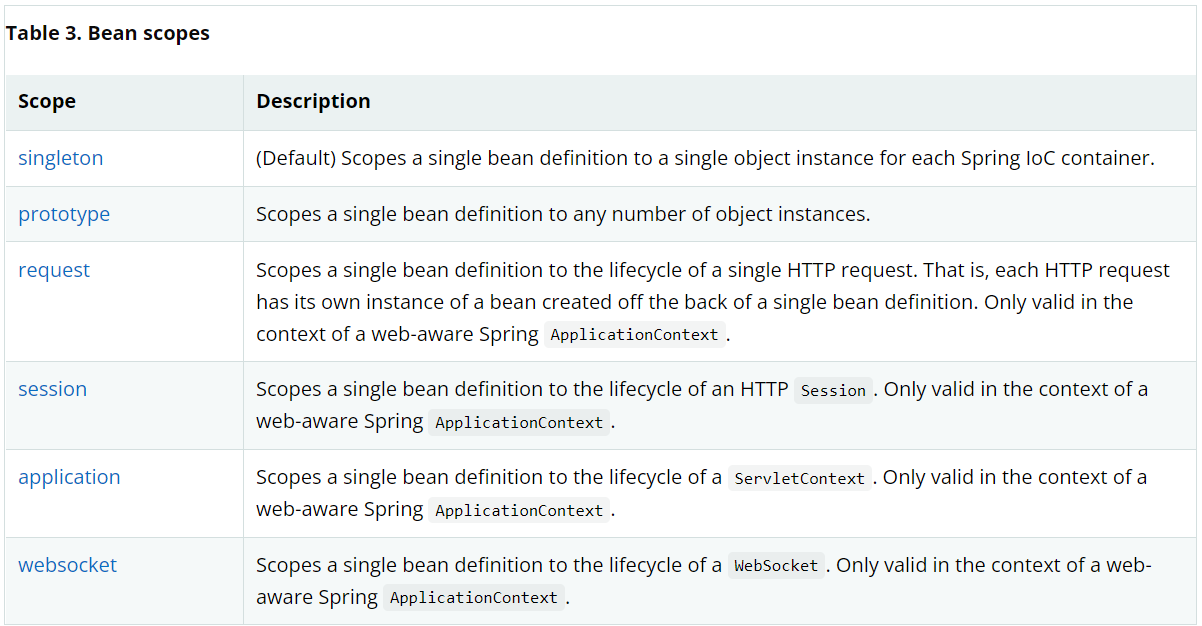
Task: Click ApplicationContext code in session row
Action: click(519, 422)
